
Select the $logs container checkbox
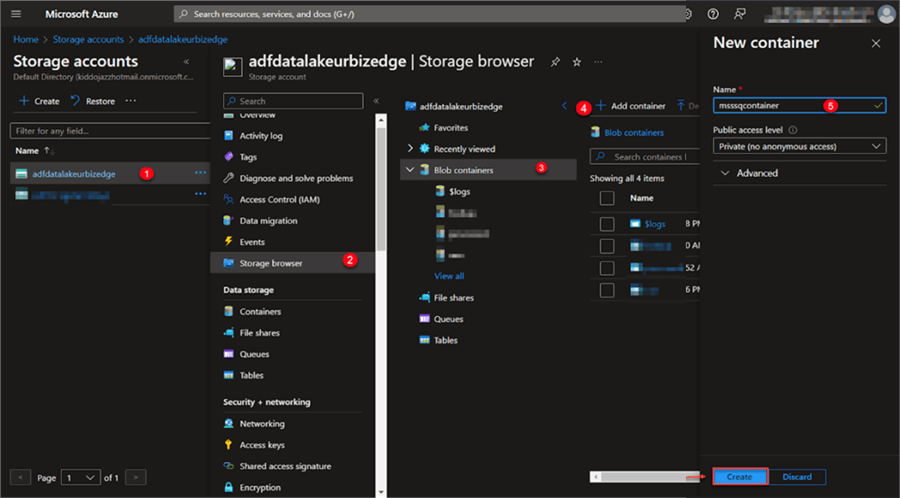606,224
